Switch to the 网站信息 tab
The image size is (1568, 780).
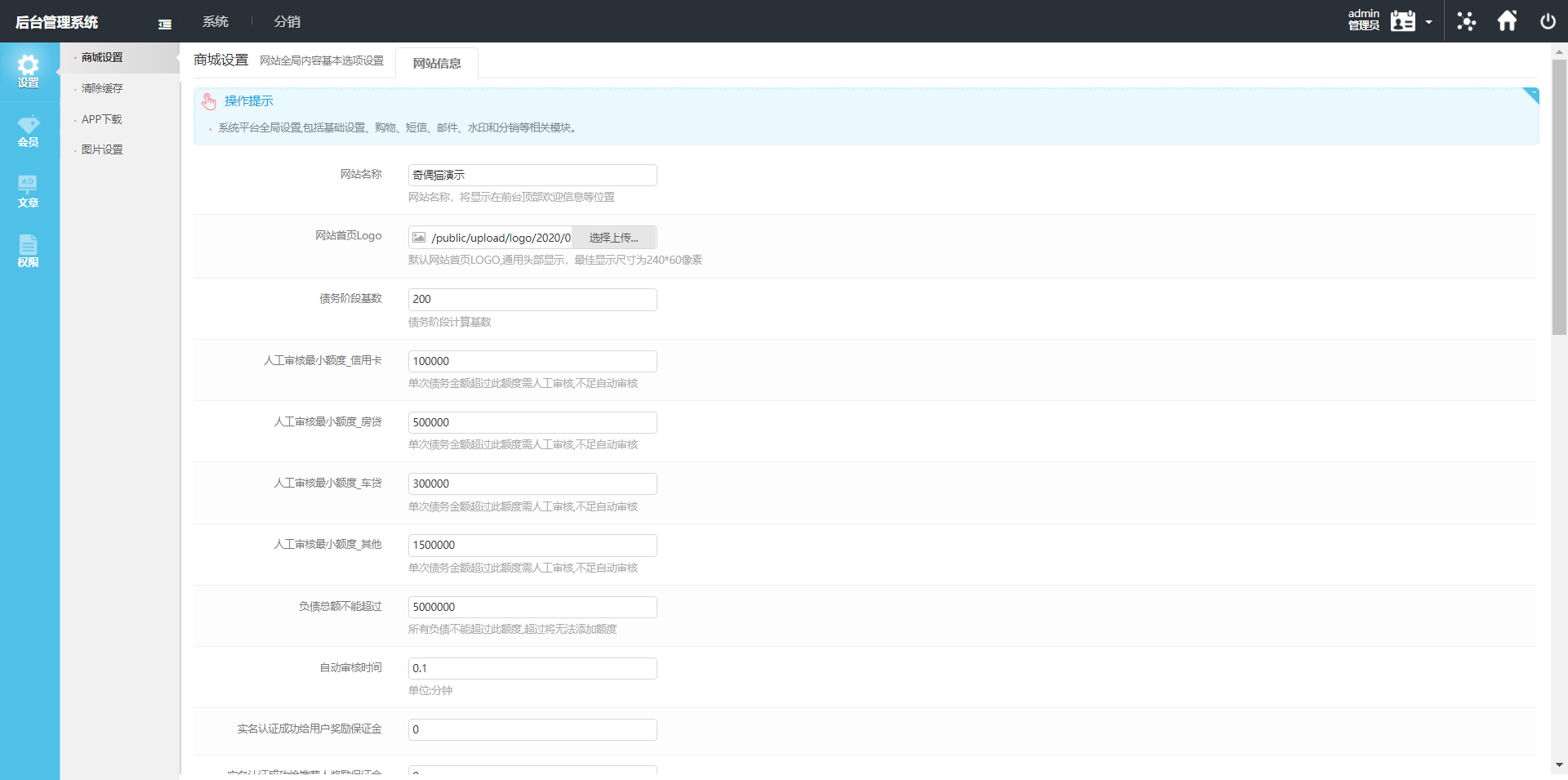pos(437,63)
